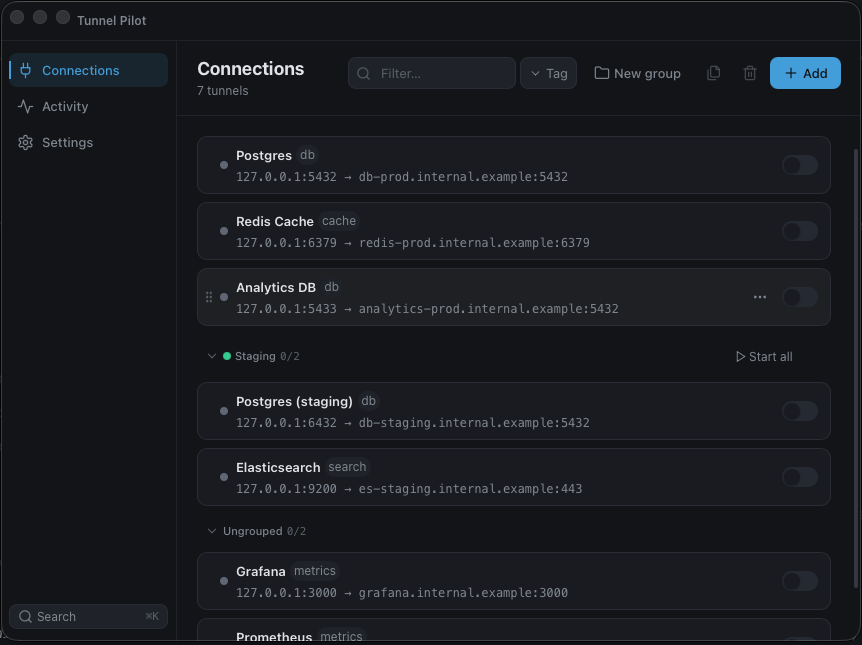The height and width of the screenshot is (645, 862).
Task: Click the magnifier icon in Filter field
Action: pos(363,73)
